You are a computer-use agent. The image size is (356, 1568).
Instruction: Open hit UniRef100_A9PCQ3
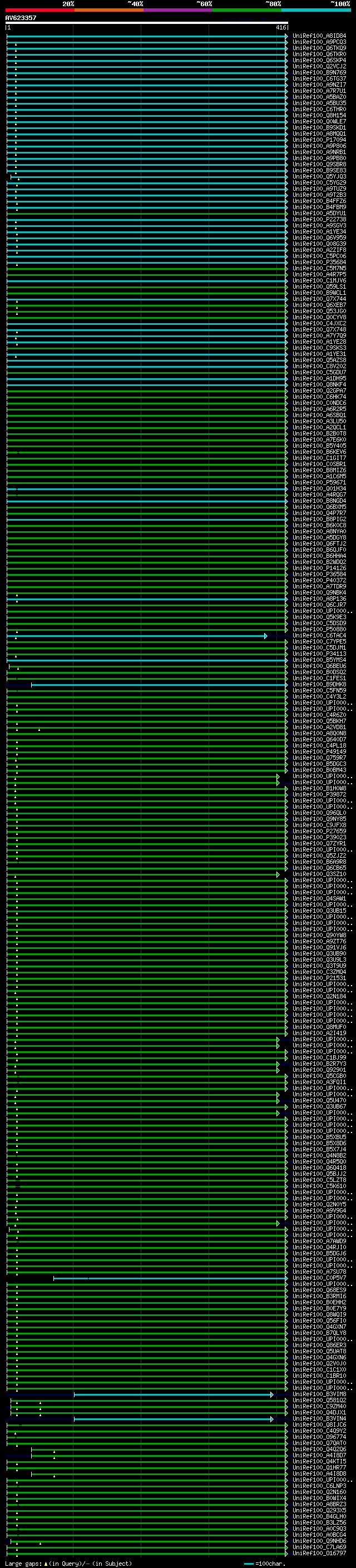[x=319, y=42]
